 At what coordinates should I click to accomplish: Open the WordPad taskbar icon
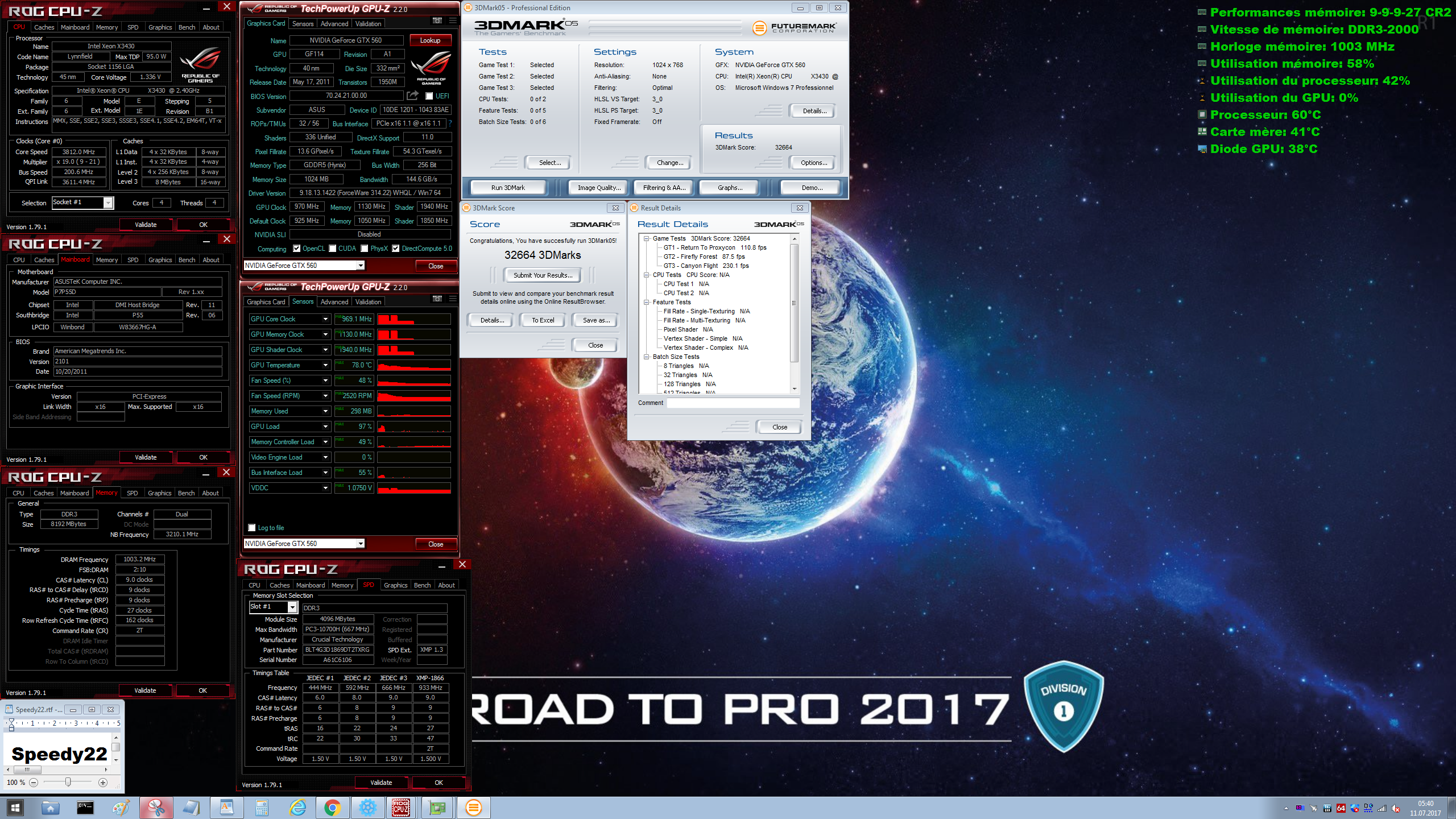tap(226, 808)
